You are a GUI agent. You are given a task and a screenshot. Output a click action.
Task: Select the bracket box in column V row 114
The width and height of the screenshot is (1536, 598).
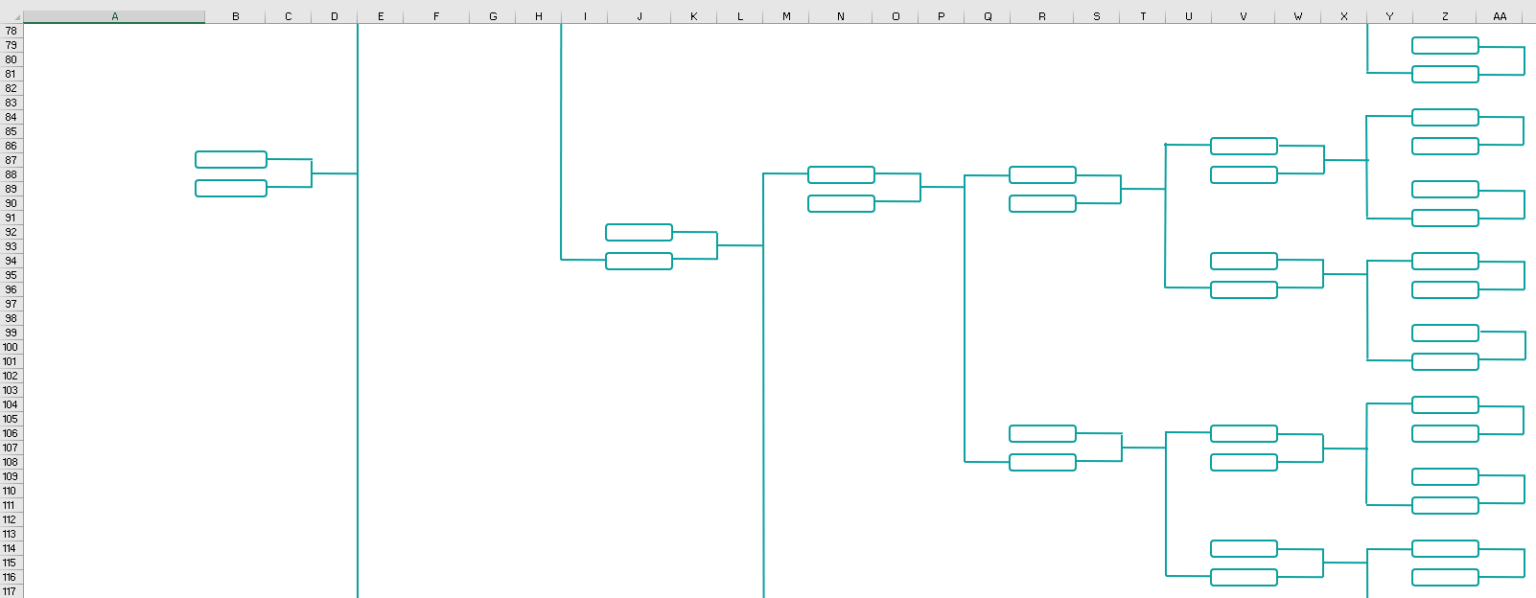1243,548
